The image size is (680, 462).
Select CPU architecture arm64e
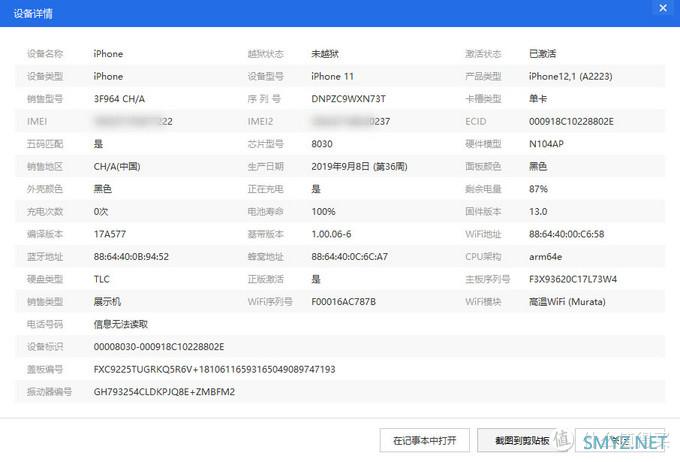[x=546, y=257]
